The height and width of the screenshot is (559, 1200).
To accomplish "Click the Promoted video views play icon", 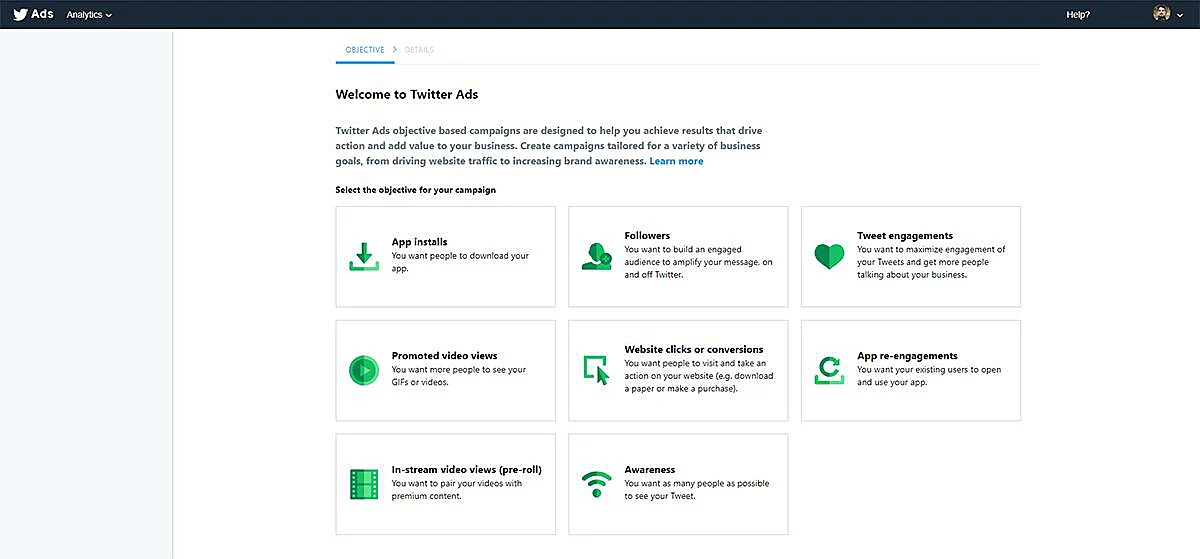I will [364, 370].
